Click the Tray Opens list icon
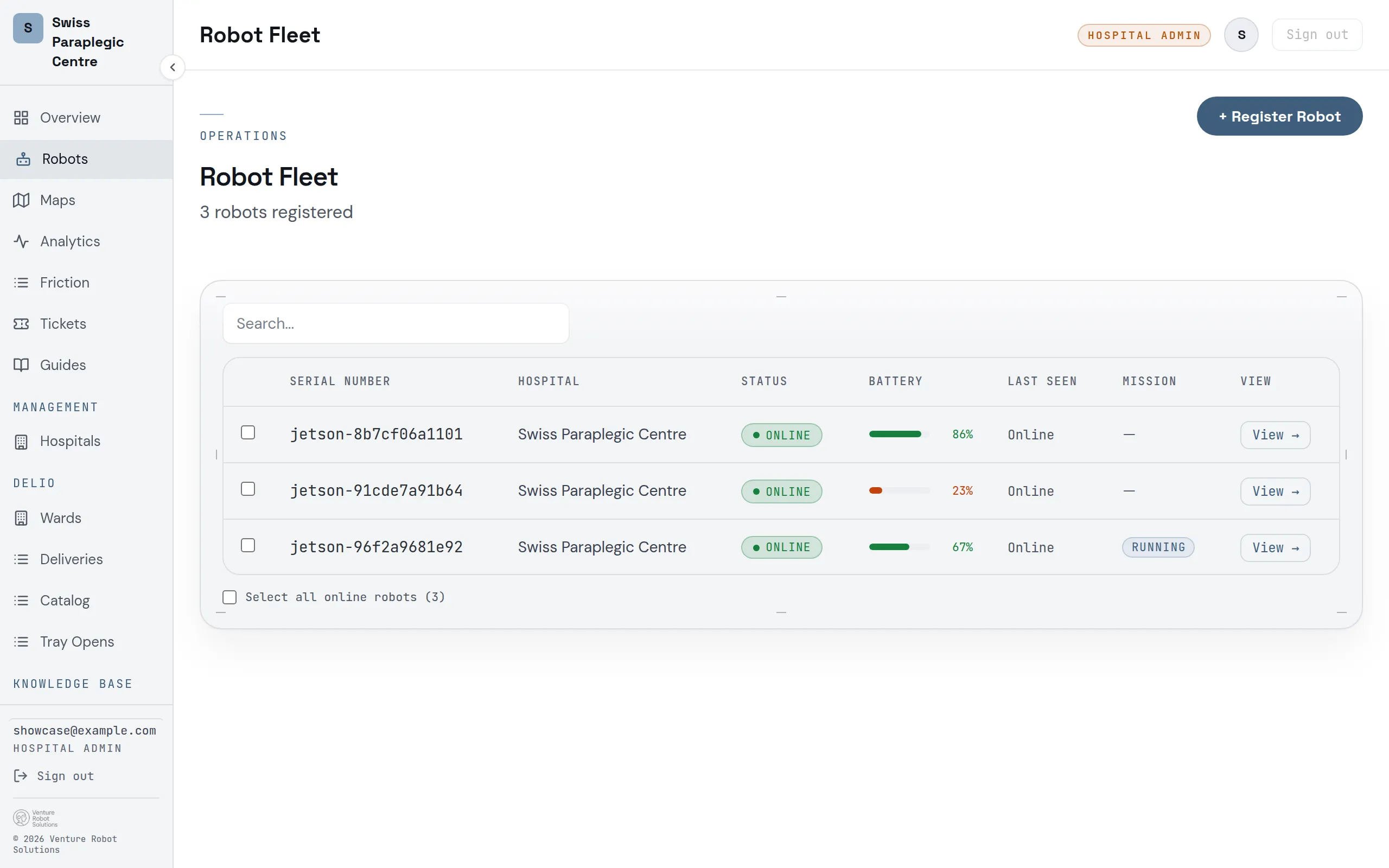Viewport: 1389px width, 868px height. click(21, 642)
